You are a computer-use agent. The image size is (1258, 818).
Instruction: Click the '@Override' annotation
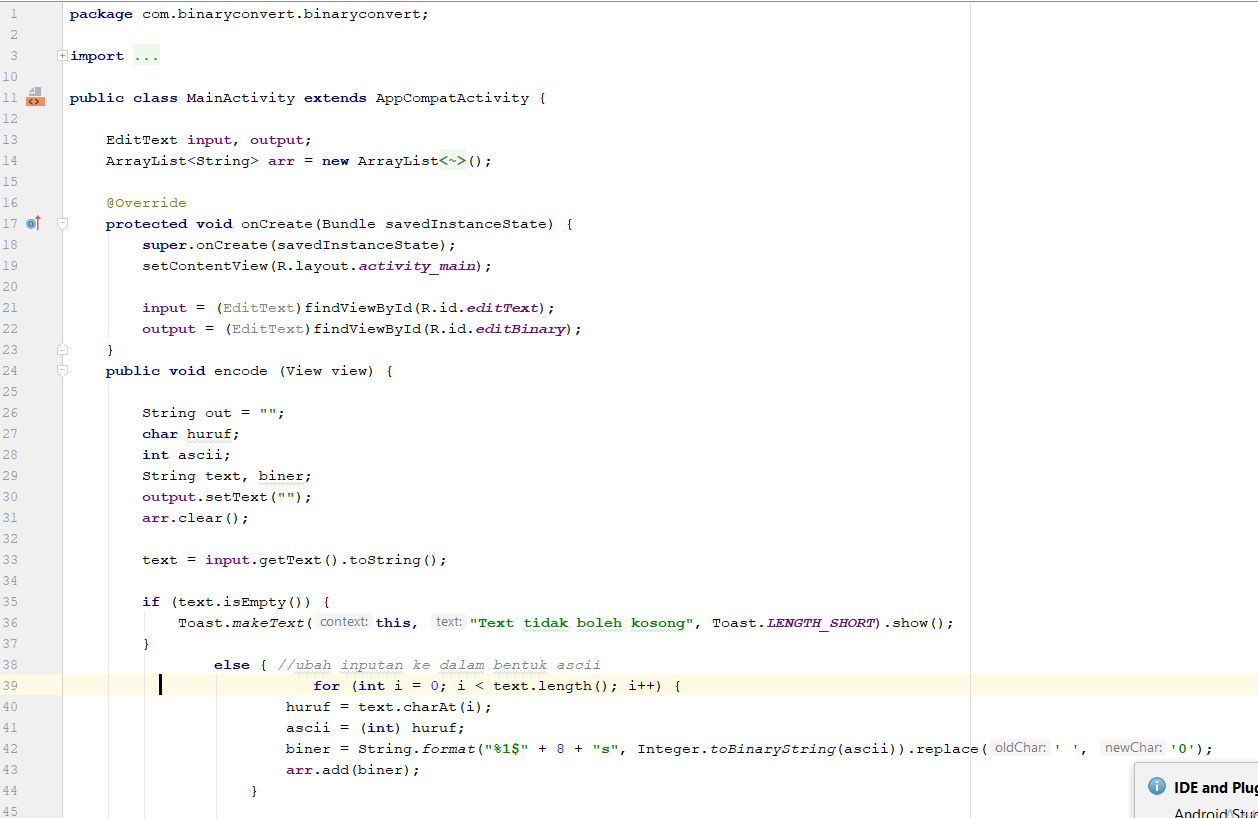pyautogui.click(x=146, y=203)
